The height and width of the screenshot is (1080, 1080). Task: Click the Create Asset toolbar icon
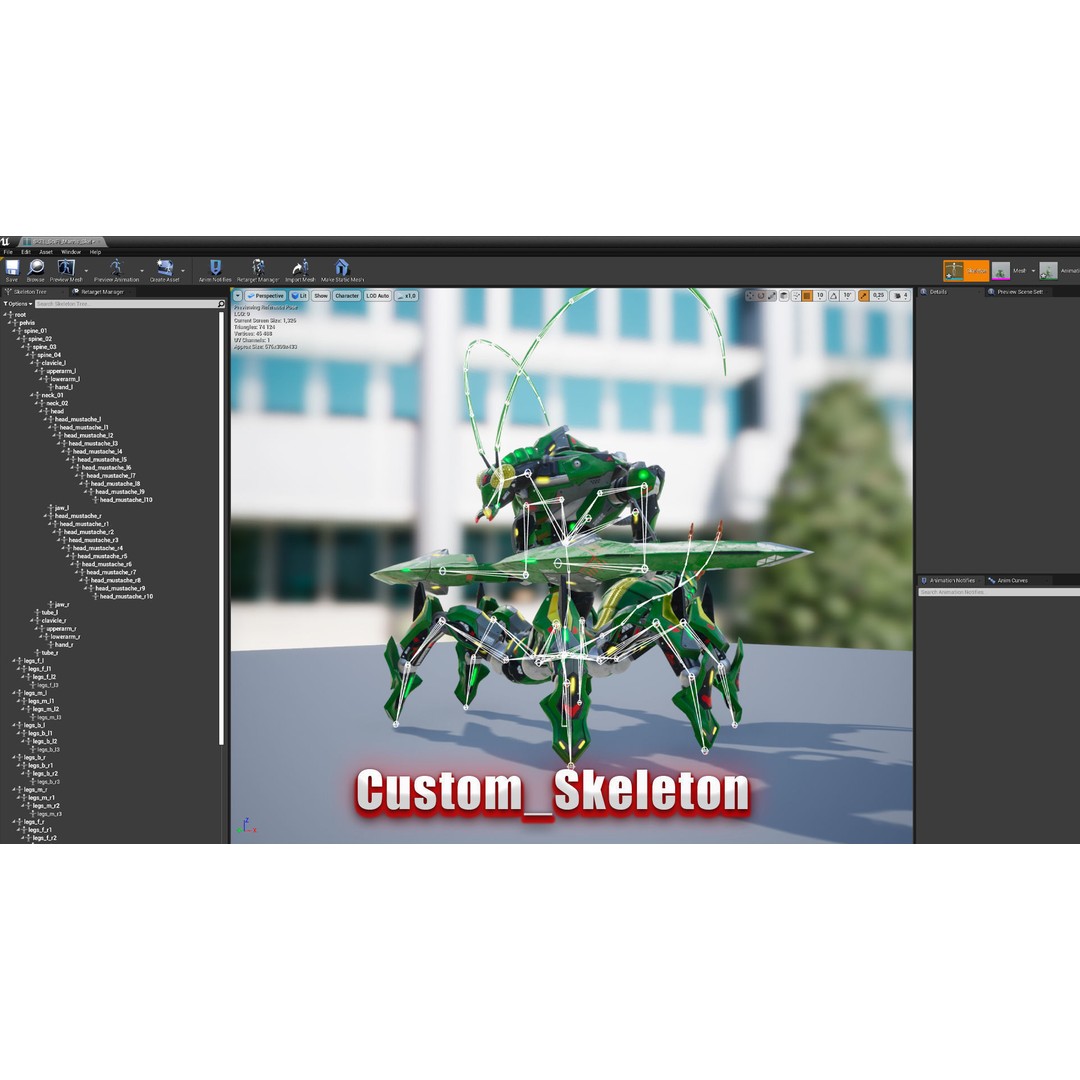click(x=164, y=267)
